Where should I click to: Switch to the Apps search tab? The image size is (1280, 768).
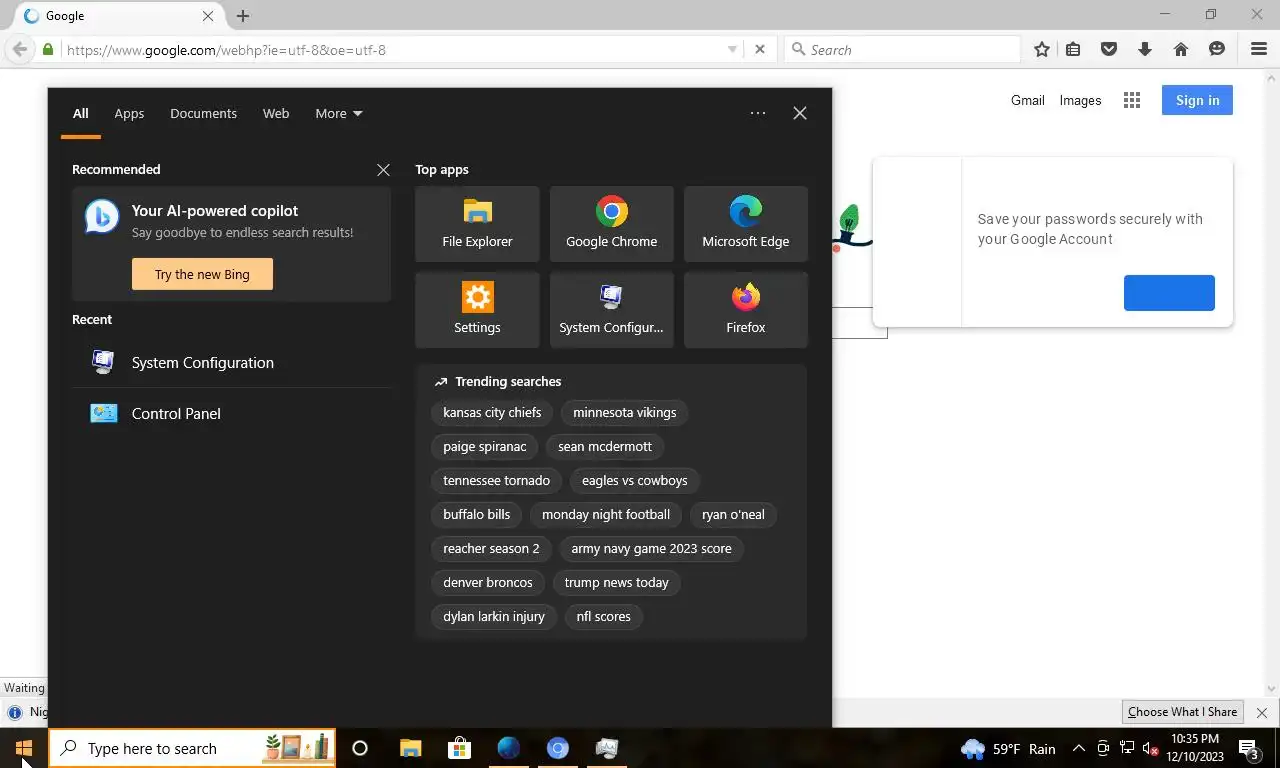pyautogui.click(x=129, y=113)
